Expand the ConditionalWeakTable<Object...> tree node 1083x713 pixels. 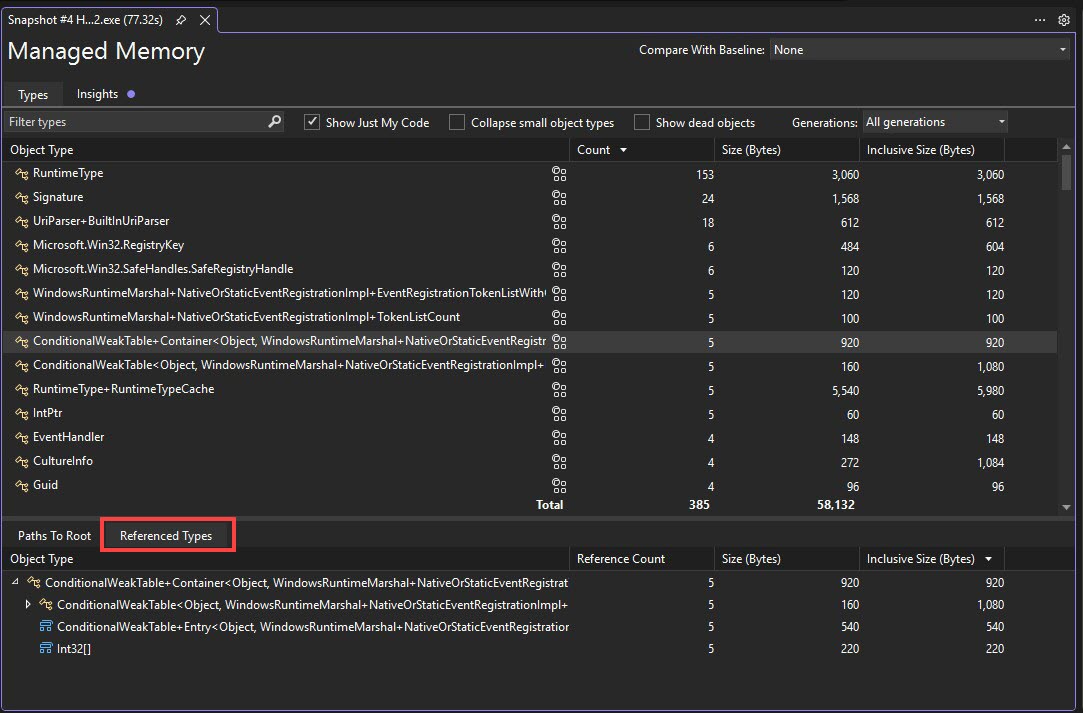pyautogui.click(x=28, y=604)
